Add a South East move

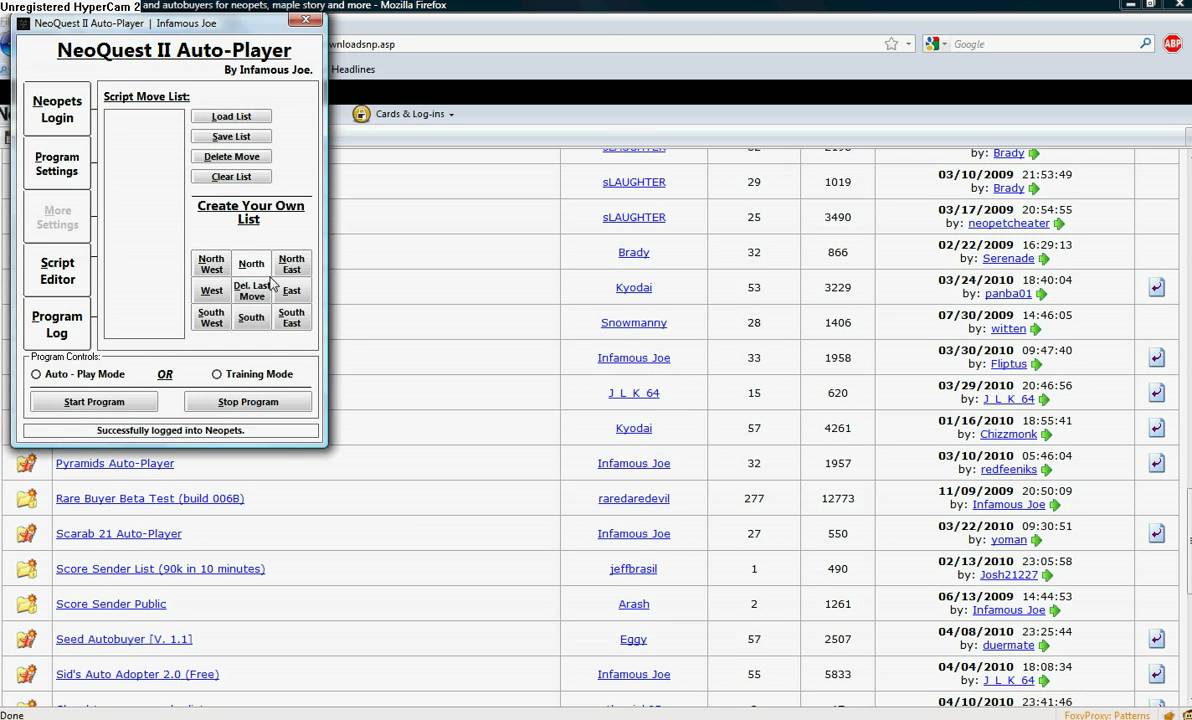(292, 318)
